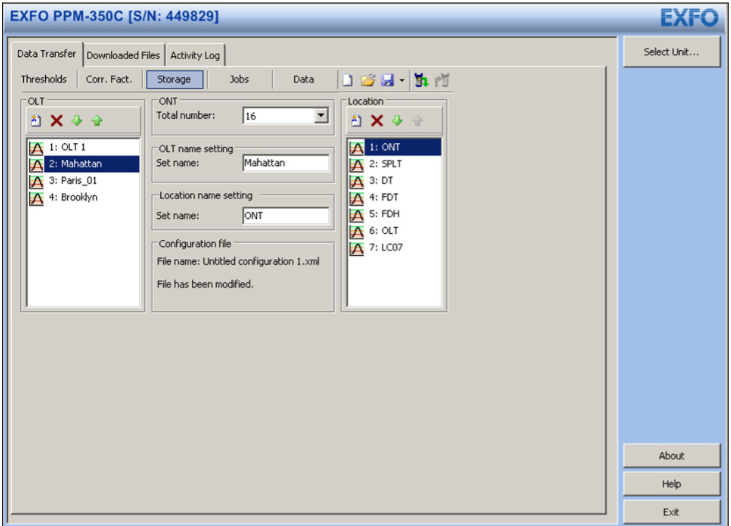This screenshot has height=526, width=731.
Task: Move selected OLT down in list
Action: 76,121
